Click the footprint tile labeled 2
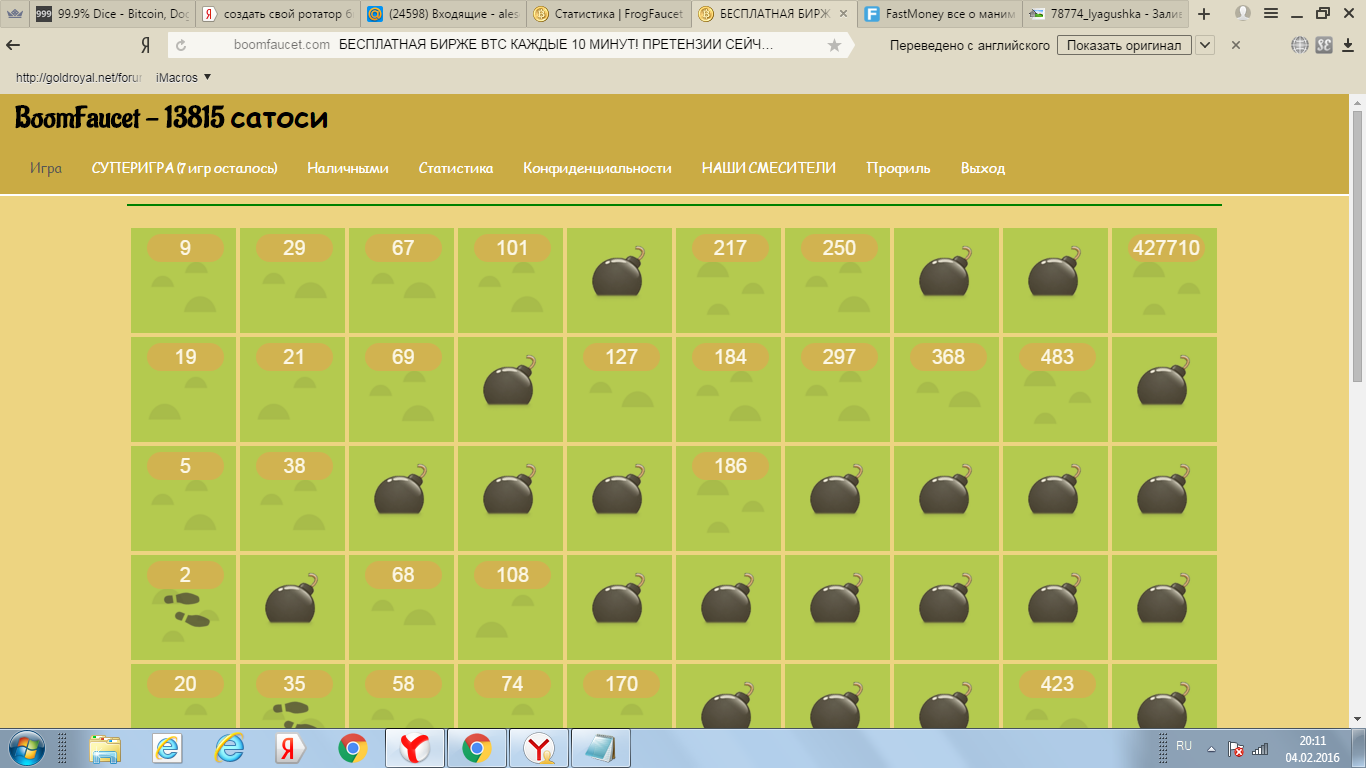Image resolution: width=1366 pixels, height=768 pixels. click(184, 608)
